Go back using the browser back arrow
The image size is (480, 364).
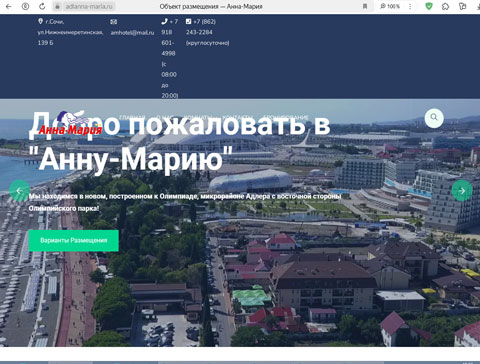click(x=9, y=6)
